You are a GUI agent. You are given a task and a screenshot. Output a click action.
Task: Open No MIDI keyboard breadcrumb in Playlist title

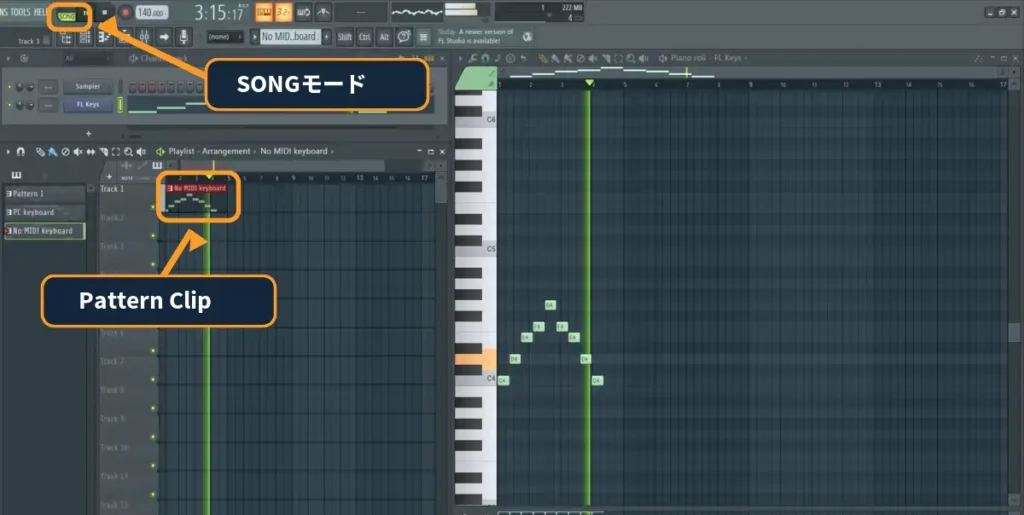[x=294, y=151]
